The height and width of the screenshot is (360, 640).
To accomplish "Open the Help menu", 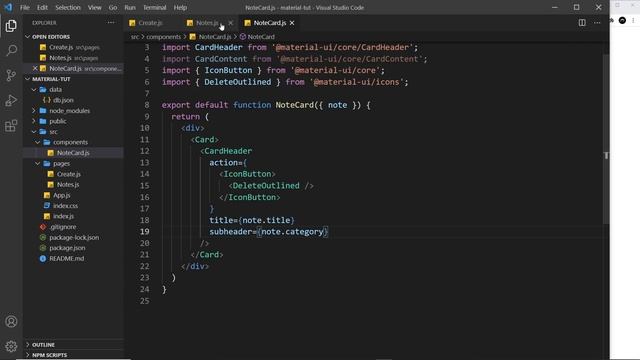I will click(180, 7).
